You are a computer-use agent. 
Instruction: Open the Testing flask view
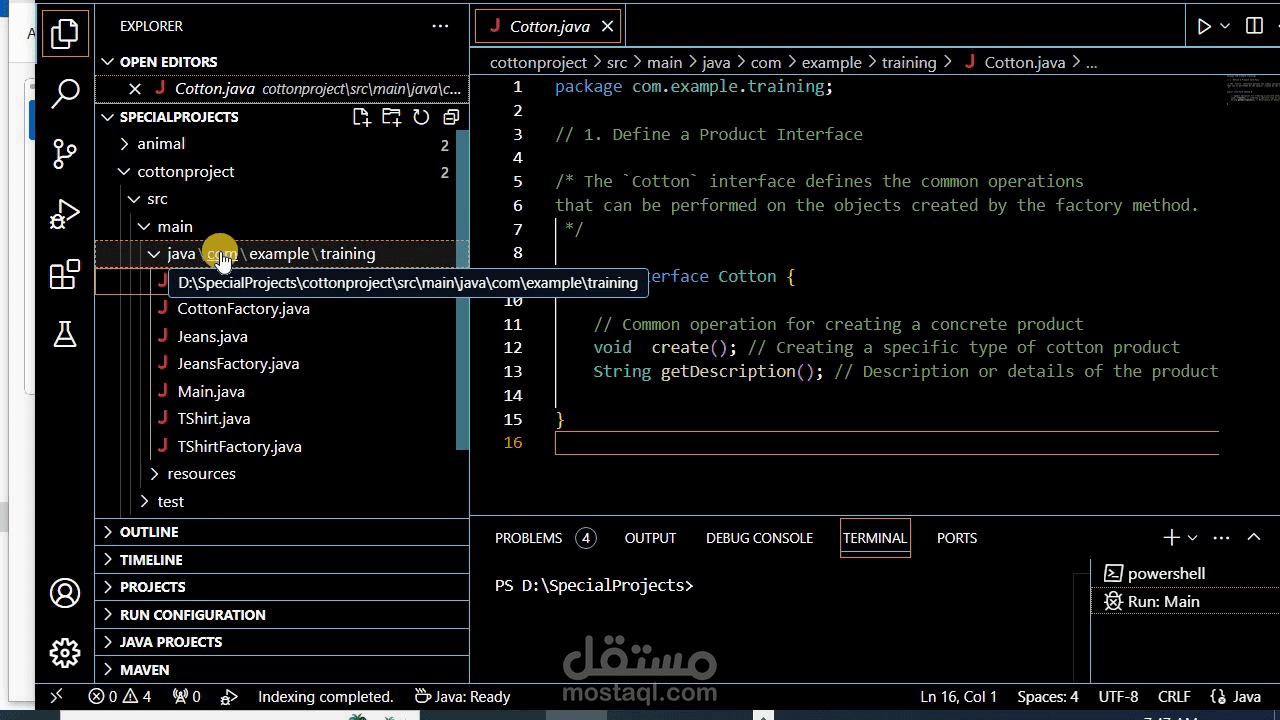coord(65,334)
